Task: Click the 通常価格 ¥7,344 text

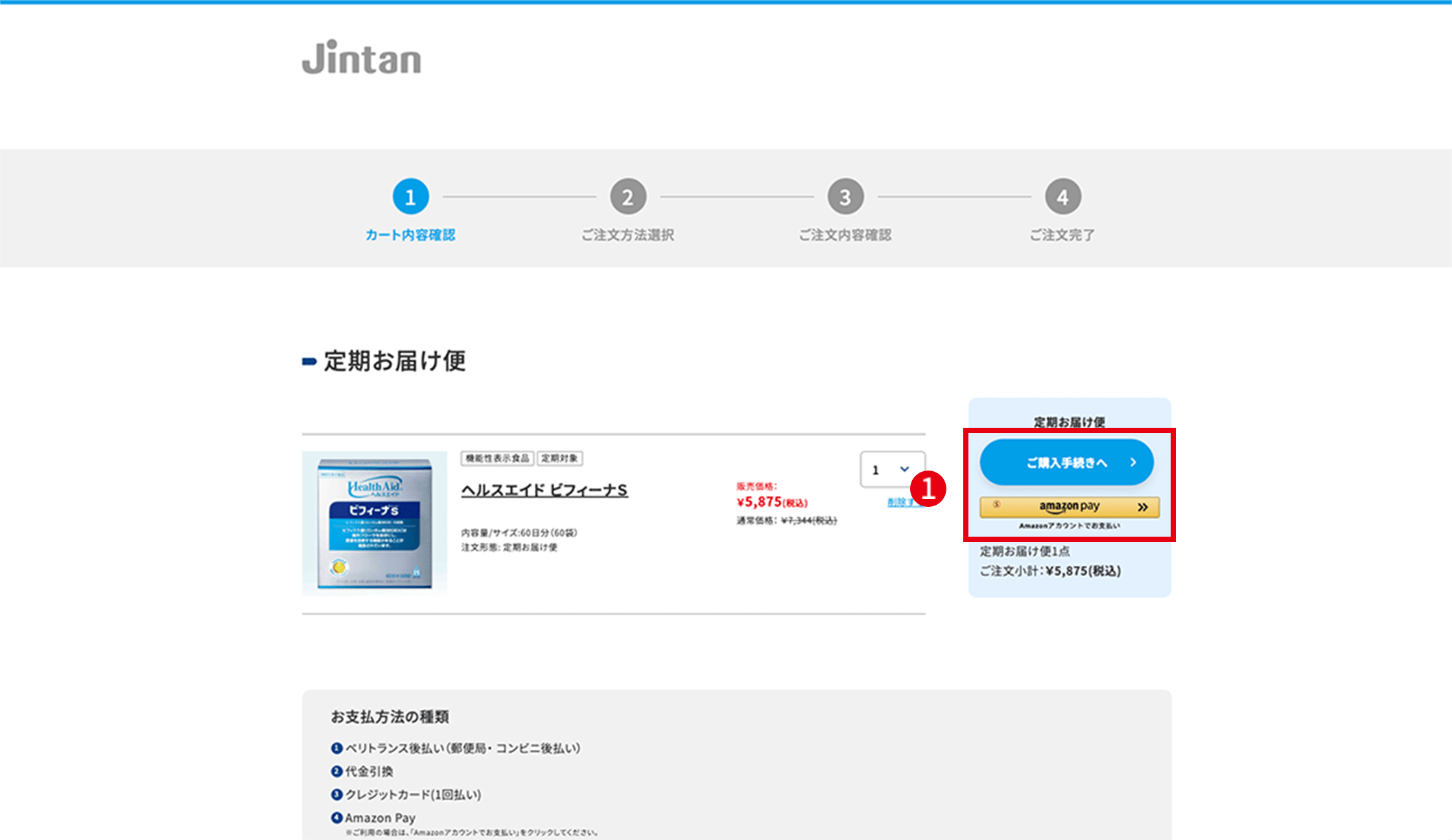Action: click(786, 520)
